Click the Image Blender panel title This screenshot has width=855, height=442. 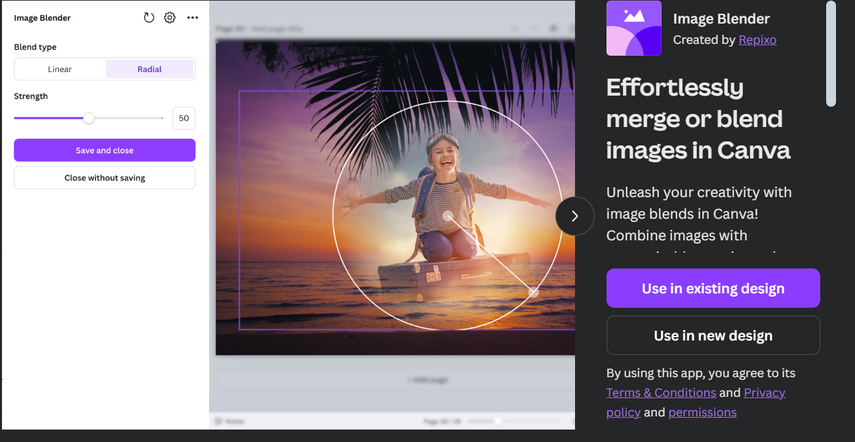click(x=43, y=18)
